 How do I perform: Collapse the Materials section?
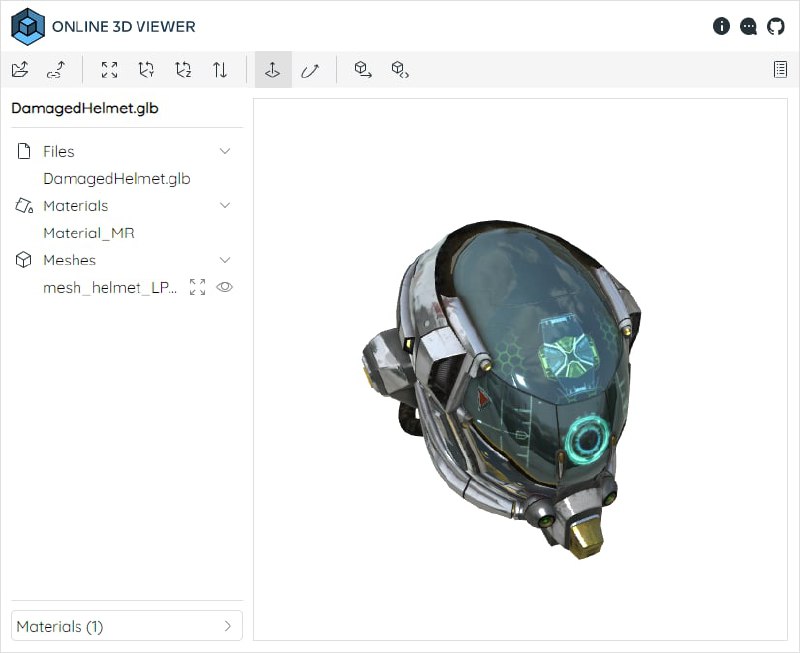click(226, 205)
